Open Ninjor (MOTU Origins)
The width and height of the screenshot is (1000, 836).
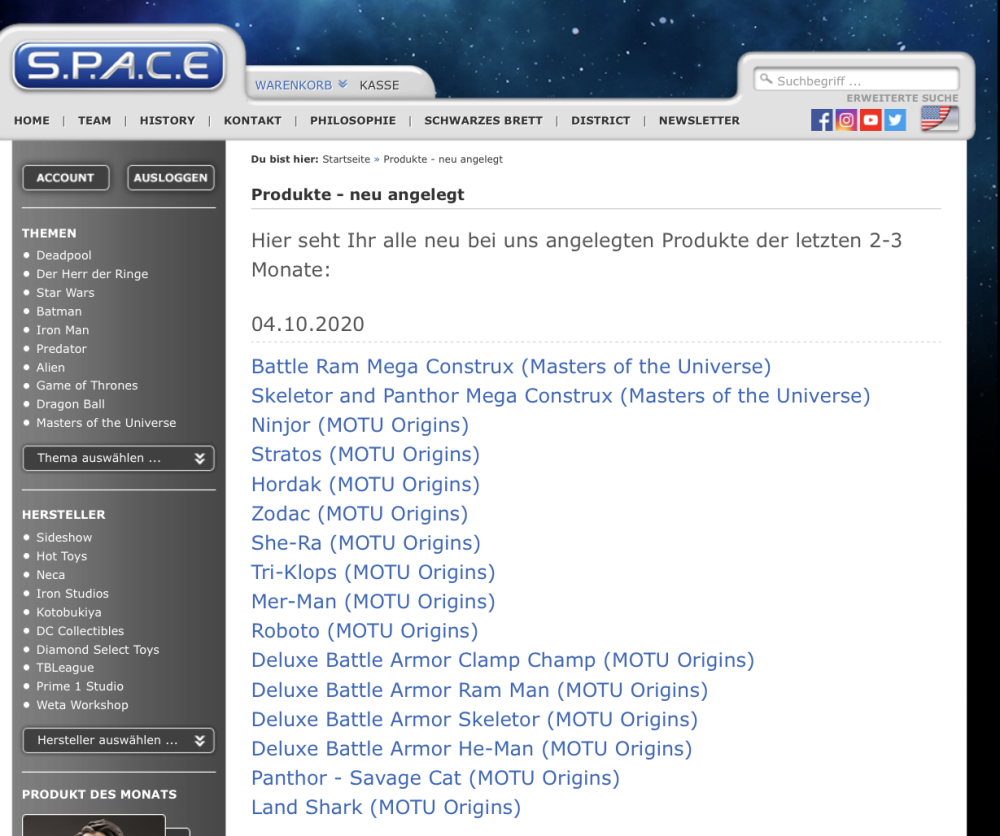pyautogui.click(x=360, y=425)
